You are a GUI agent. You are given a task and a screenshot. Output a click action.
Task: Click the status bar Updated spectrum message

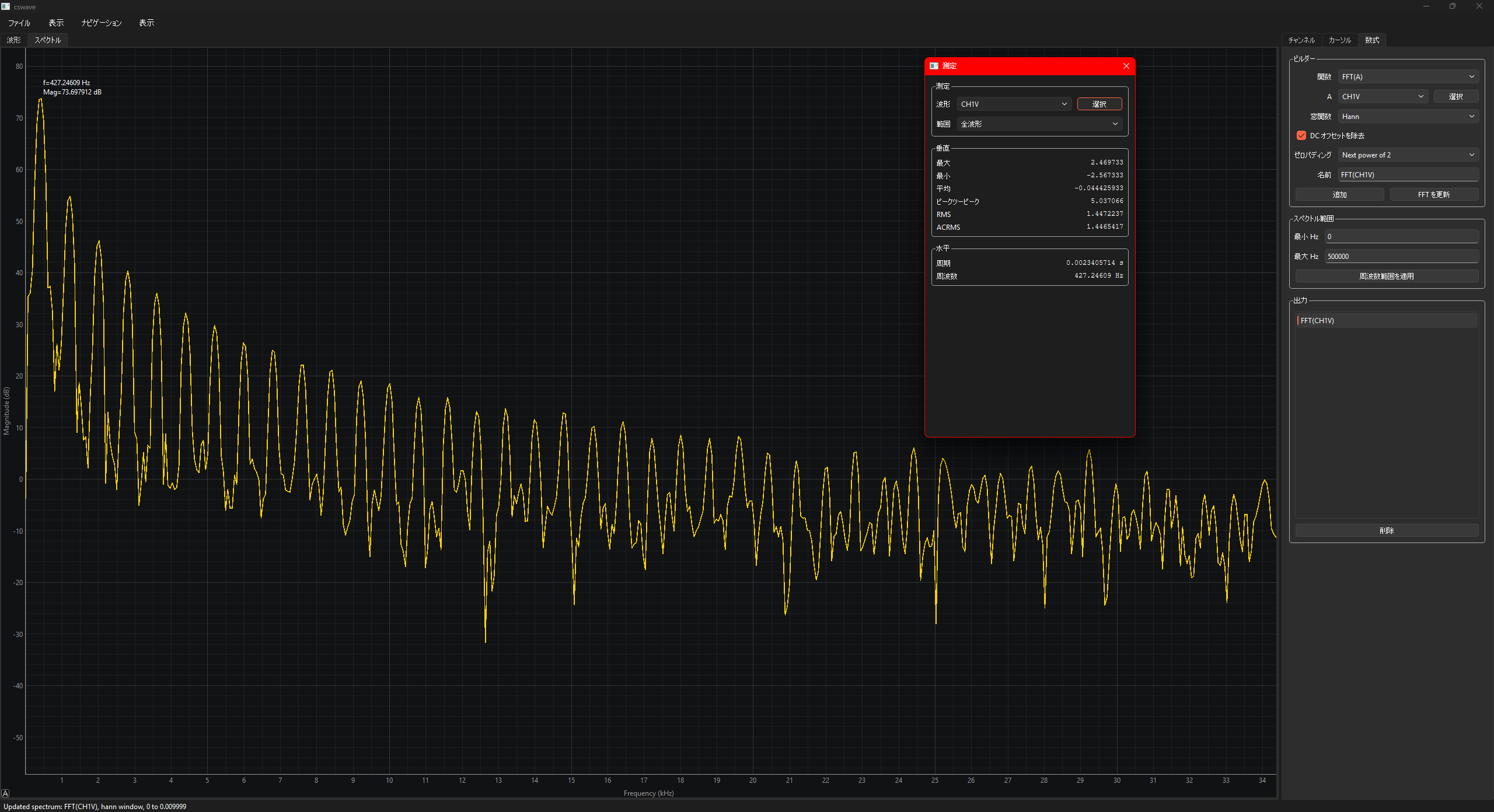(x=95, y=807)
